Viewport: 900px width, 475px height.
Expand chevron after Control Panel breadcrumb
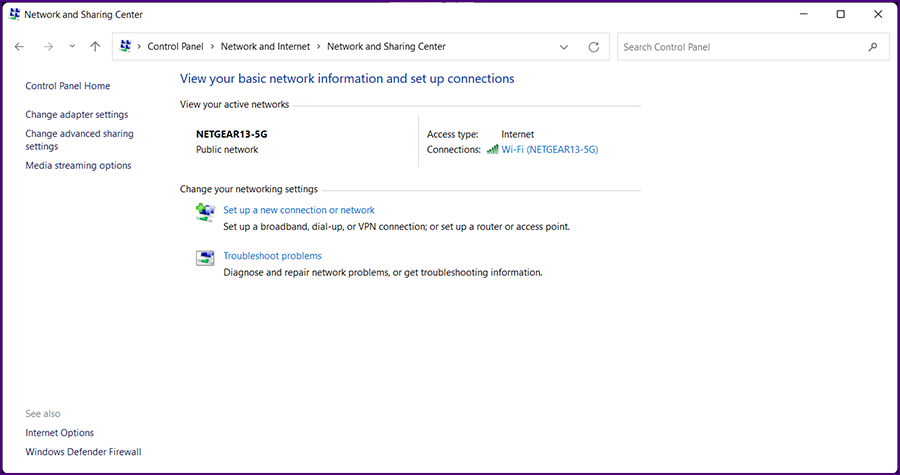(x=212, y=47)
